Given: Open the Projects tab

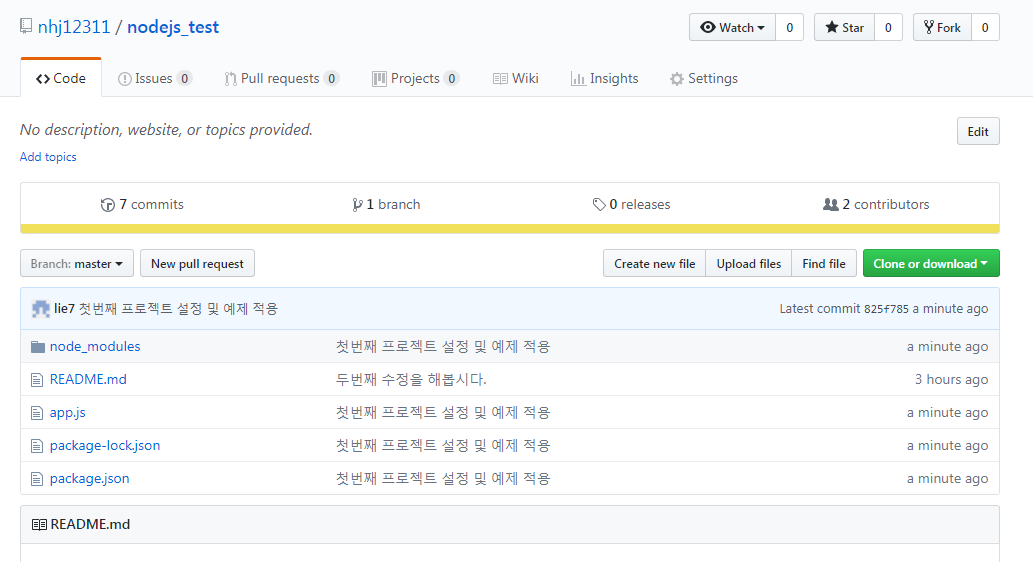Looking at the screenshot, I should [416, 78].
